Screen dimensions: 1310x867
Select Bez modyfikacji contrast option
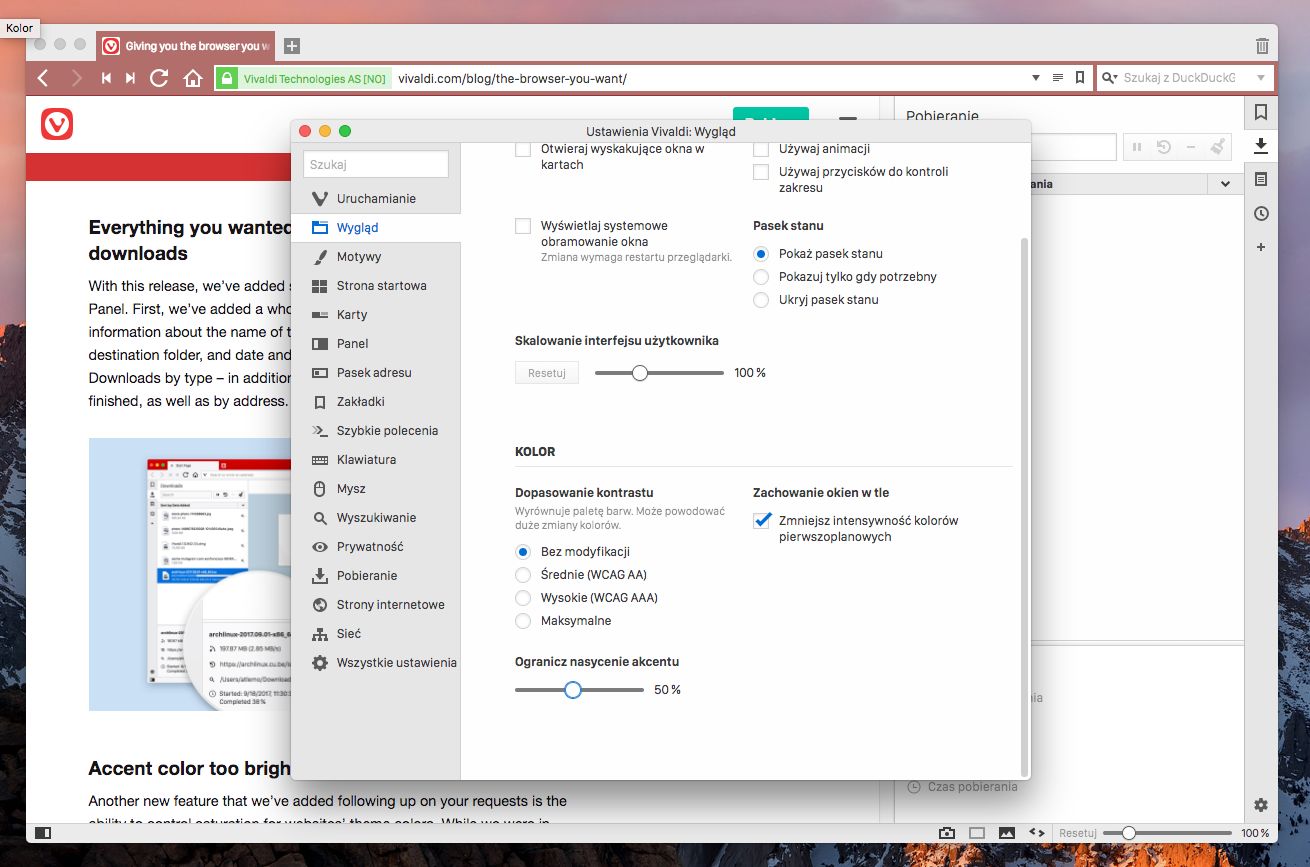tap(523, 552)
